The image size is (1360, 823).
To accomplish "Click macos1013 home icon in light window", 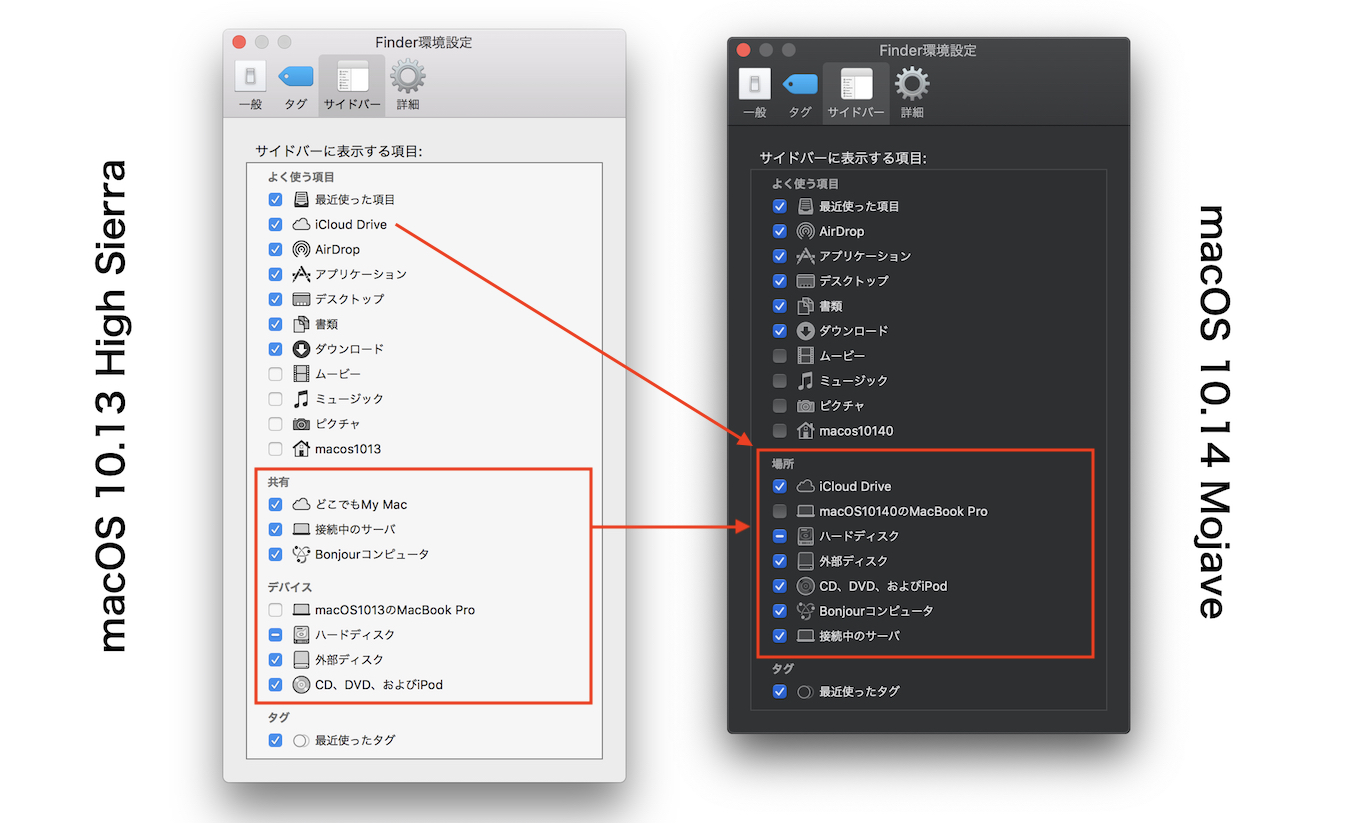I will tap(301, 448).
